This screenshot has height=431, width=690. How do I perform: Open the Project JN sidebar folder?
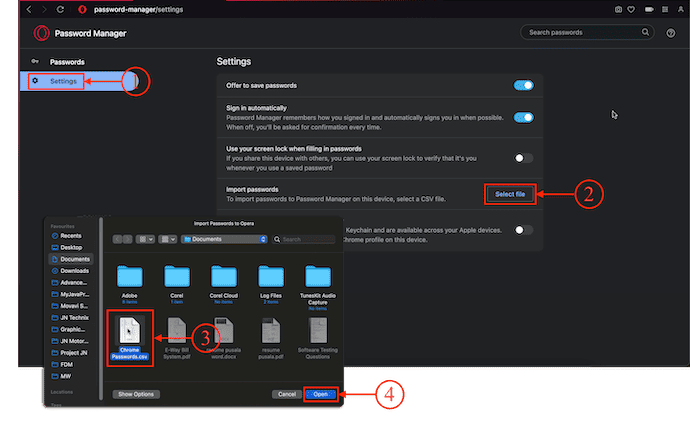[70, 353]
